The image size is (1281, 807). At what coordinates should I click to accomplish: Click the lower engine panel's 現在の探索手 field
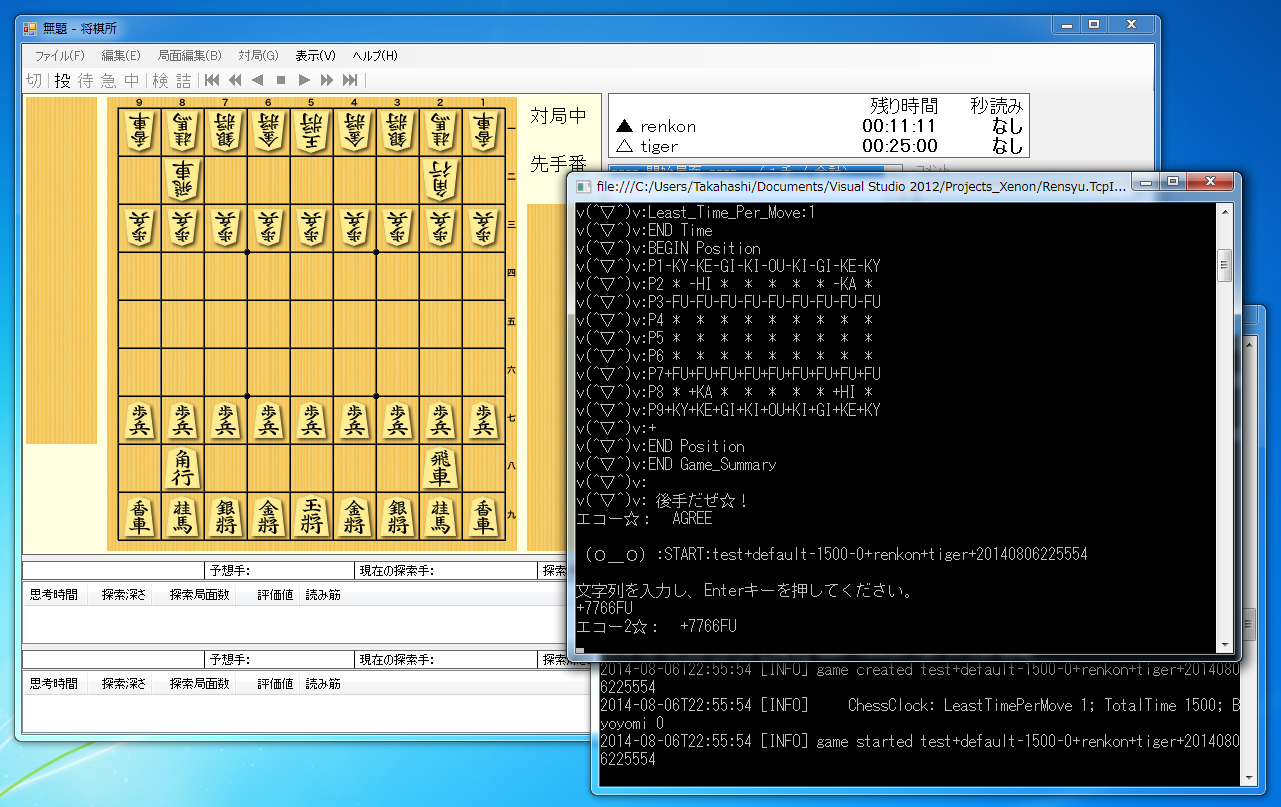(x=446, y=659)
